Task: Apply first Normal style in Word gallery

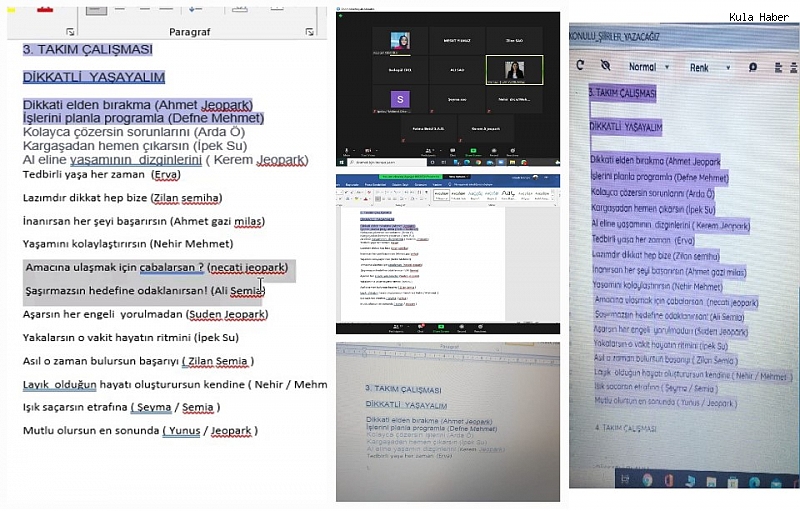Action: point(442,195)
